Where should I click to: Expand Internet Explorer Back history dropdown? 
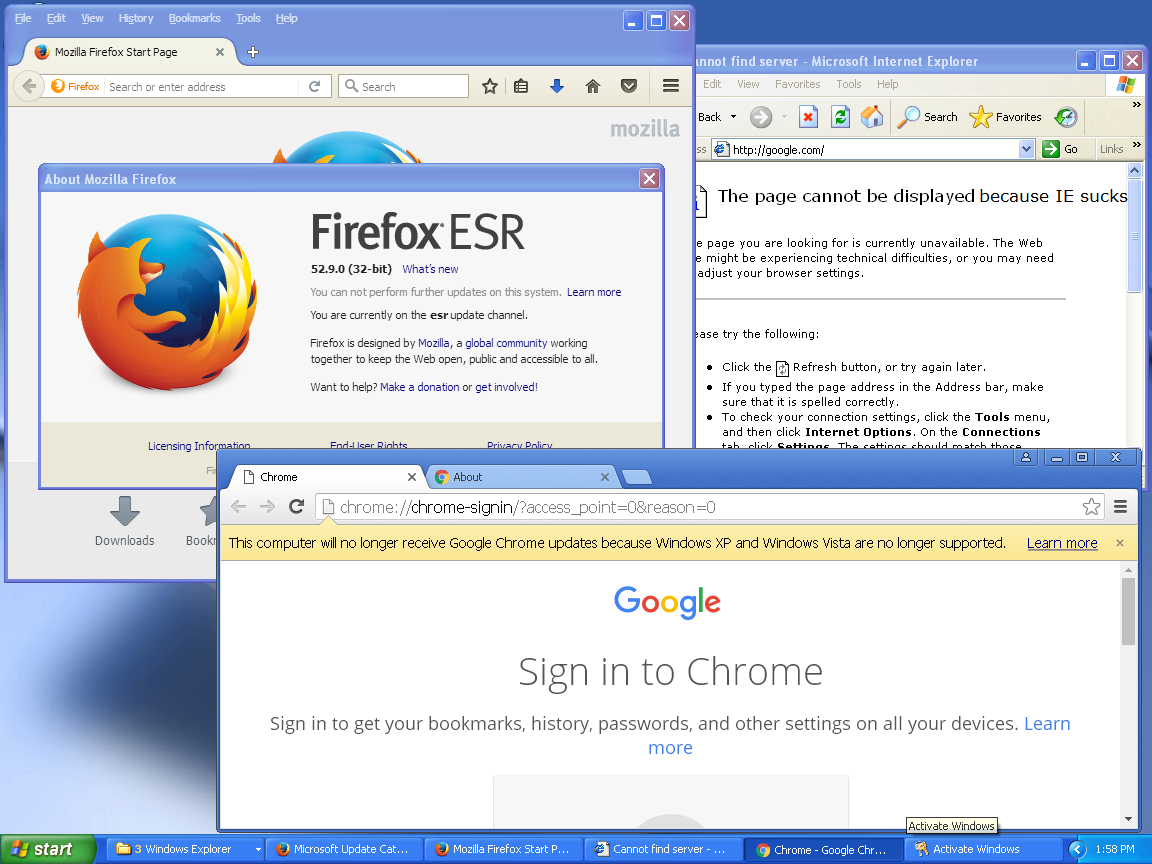[733, 116]
